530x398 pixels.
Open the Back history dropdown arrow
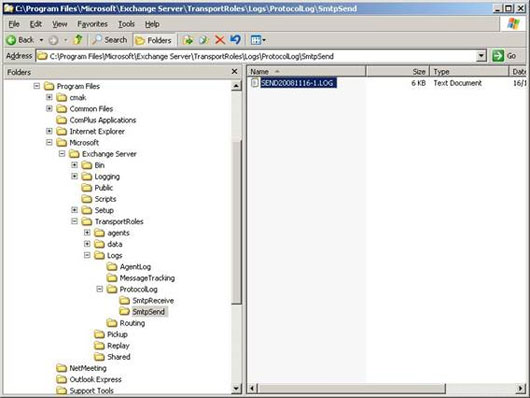point(41,40)
